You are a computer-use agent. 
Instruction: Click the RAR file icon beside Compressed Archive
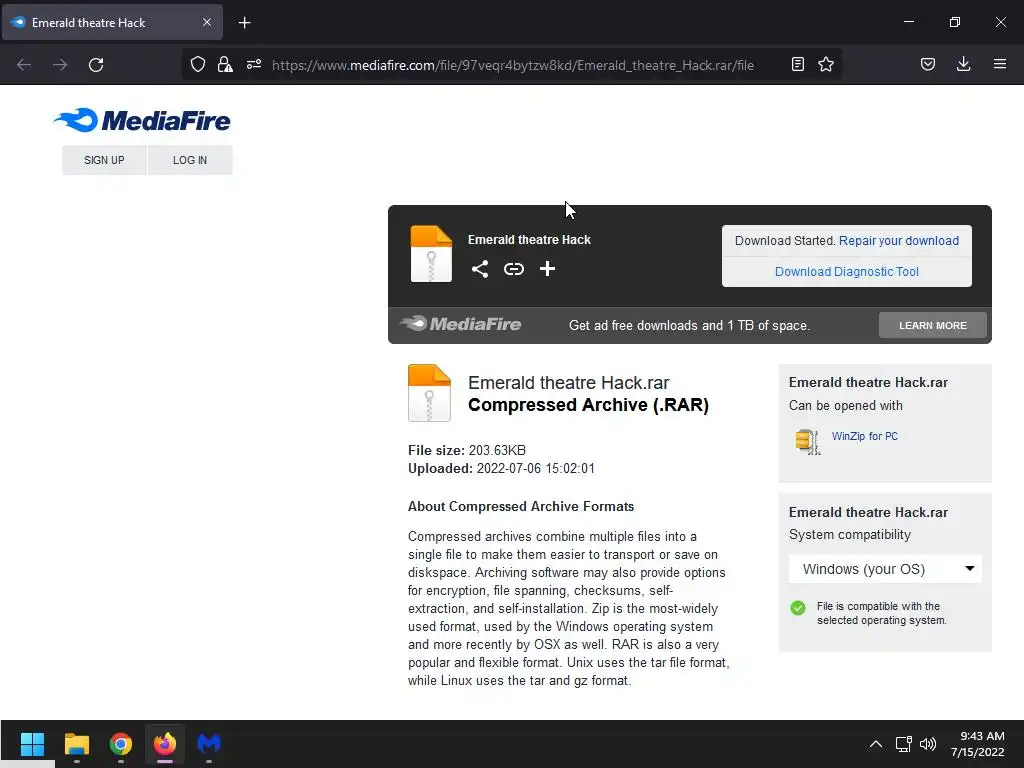(429, 392)
